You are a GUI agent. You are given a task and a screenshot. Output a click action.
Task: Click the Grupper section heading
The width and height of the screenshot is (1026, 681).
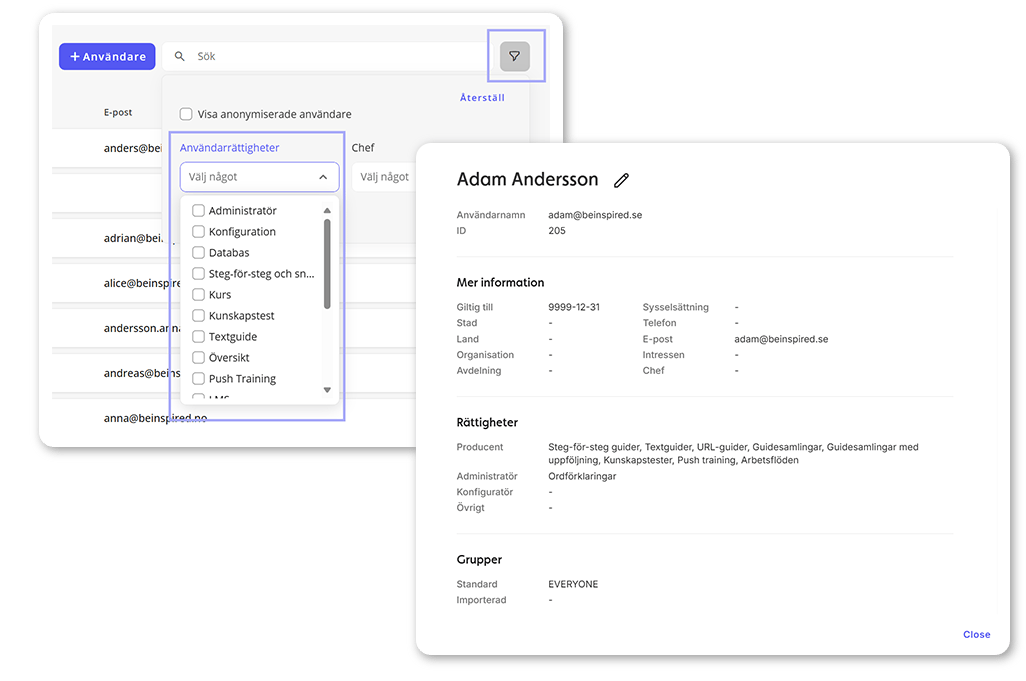click(480, 559)
